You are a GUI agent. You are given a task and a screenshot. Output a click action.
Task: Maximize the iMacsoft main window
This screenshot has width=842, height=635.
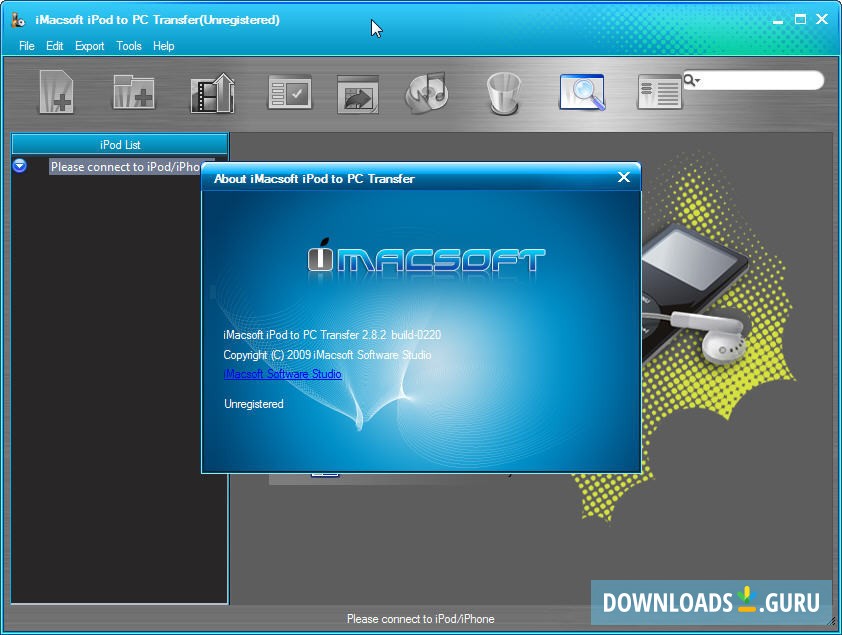800,19
